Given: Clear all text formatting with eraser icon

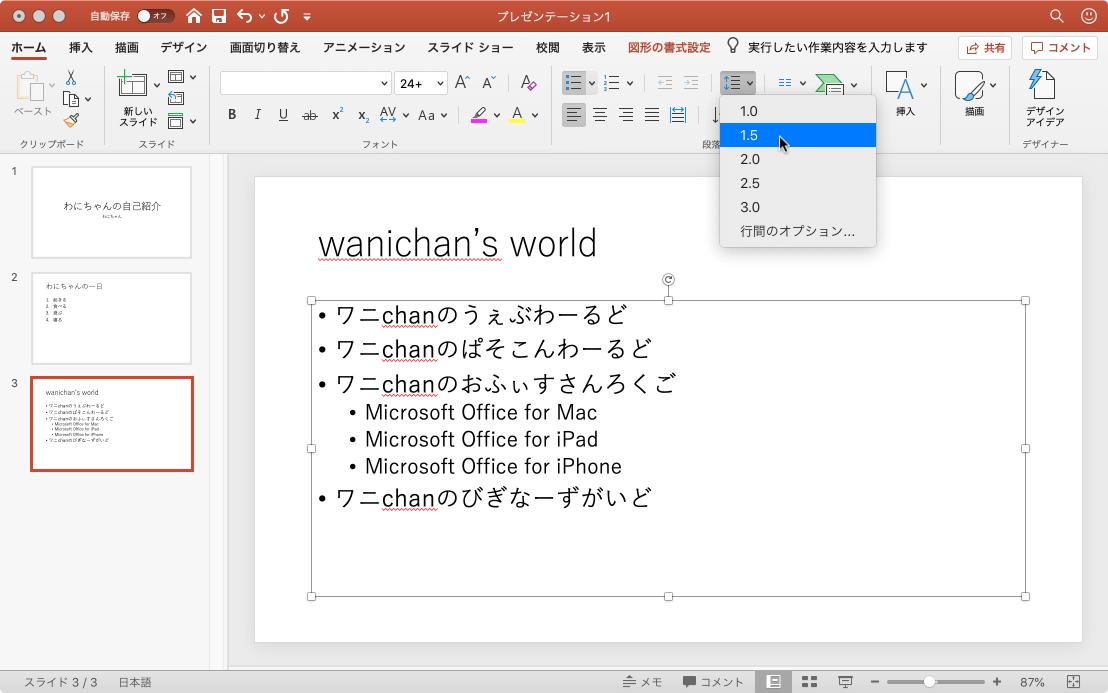Looking at the screenshot, I should click(x=527, y=83).
